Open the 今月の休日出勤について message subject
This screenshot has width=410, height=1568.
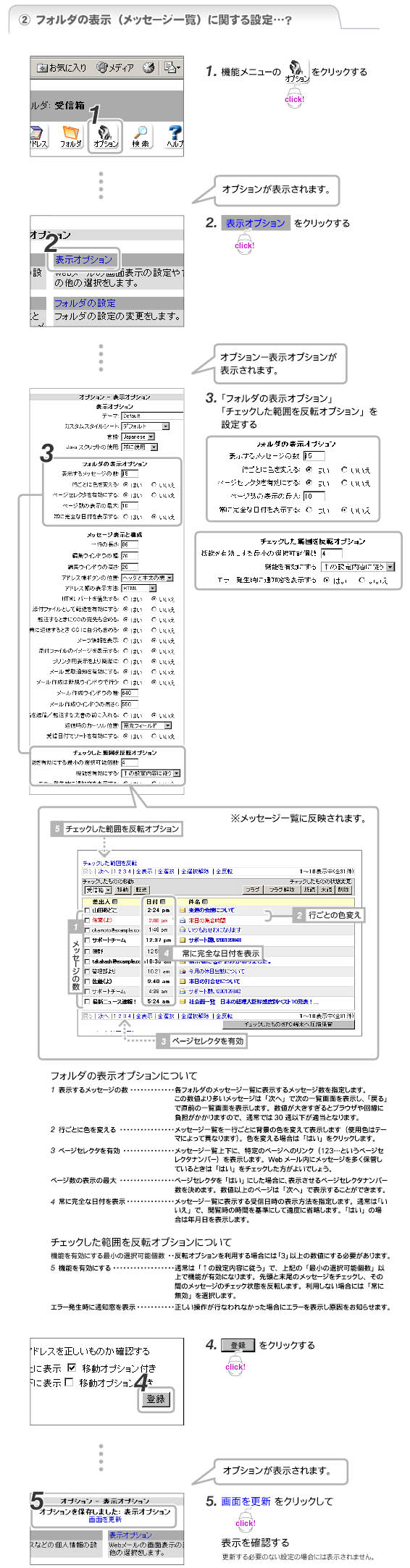click(217, 971)
